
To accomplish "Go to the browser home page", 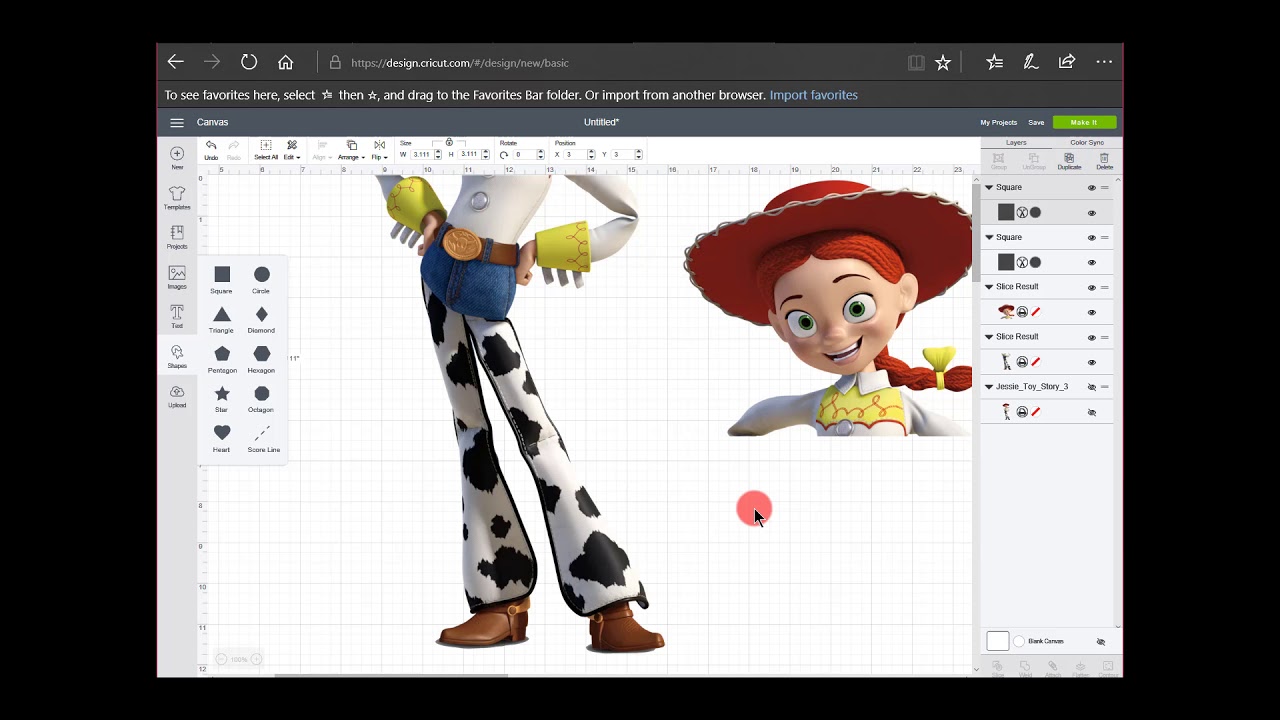I will coord(286,62).
